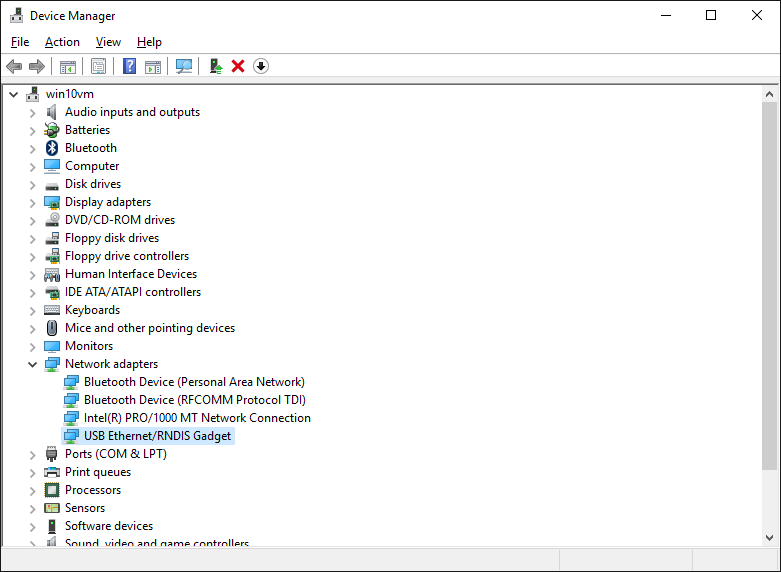Expand the Monitors category

[x=32, y=346]
